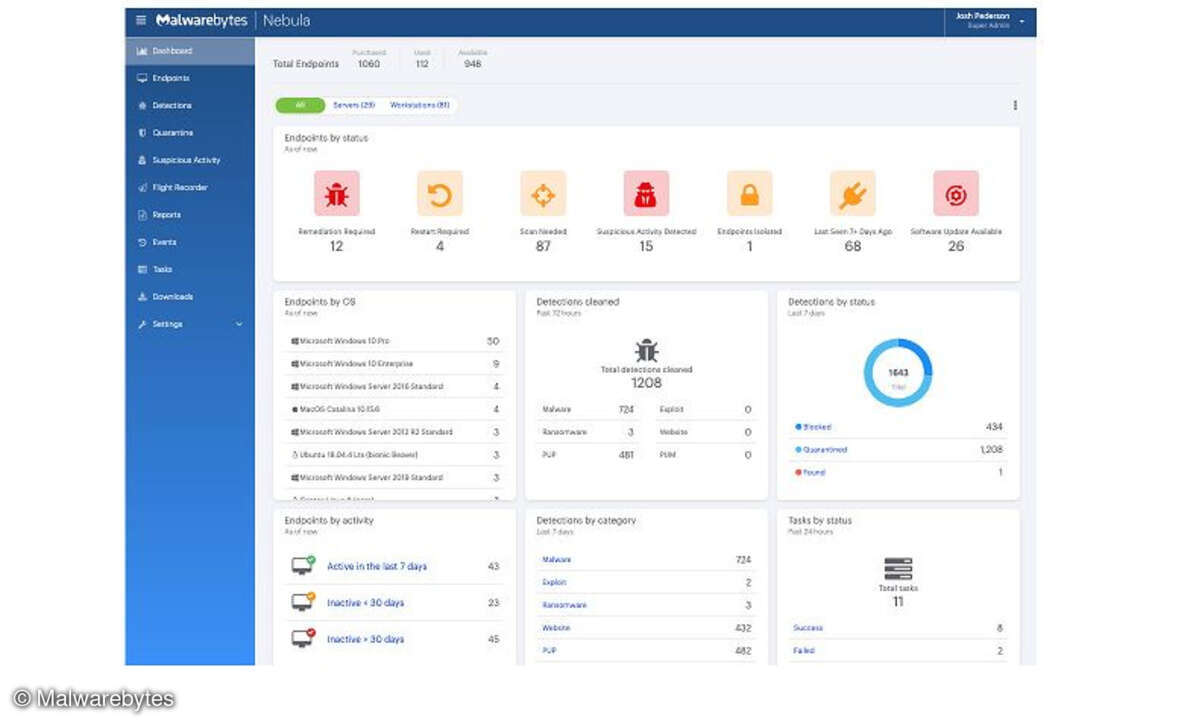Click the Blocked link in Detections by status

tap(817, 427)
